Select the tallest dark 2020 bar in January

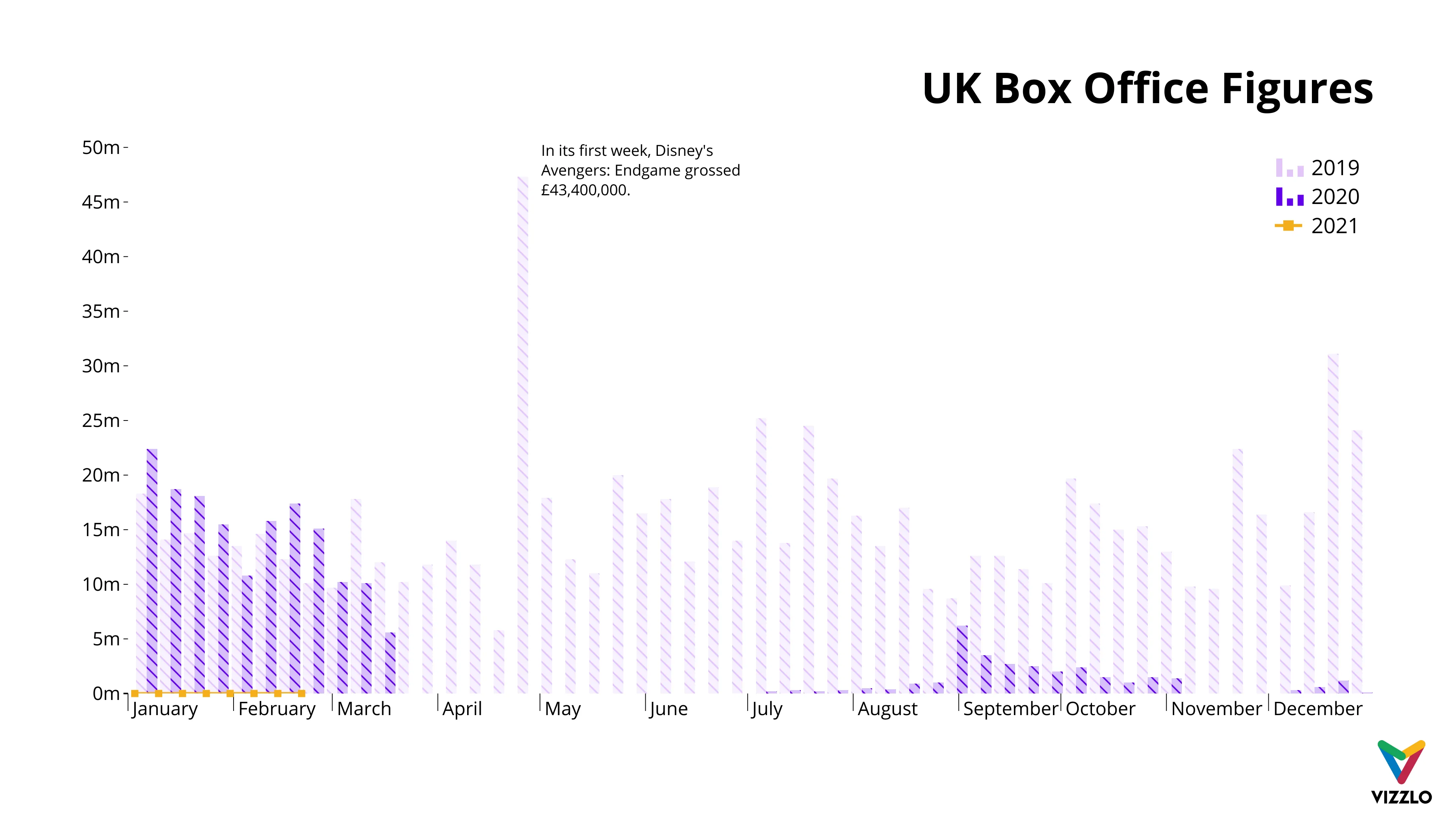click(152, 571)
